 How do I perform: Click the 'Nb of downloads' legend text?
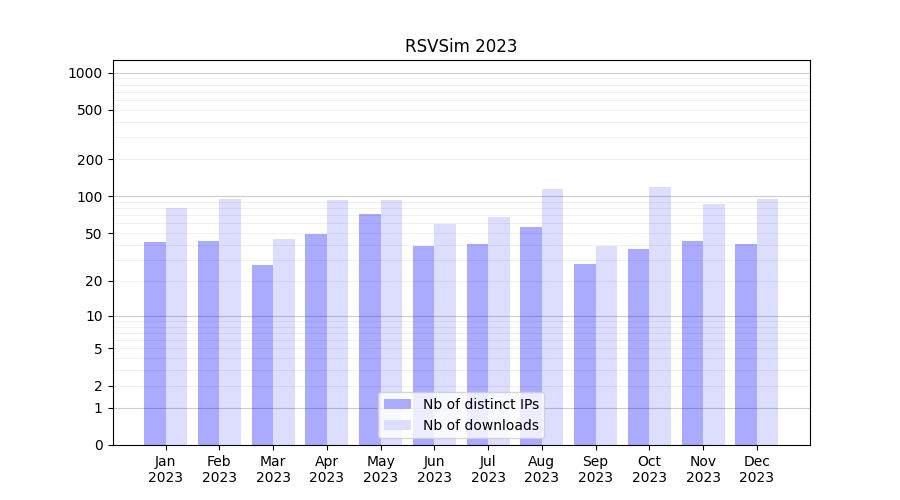pos(480,425)
